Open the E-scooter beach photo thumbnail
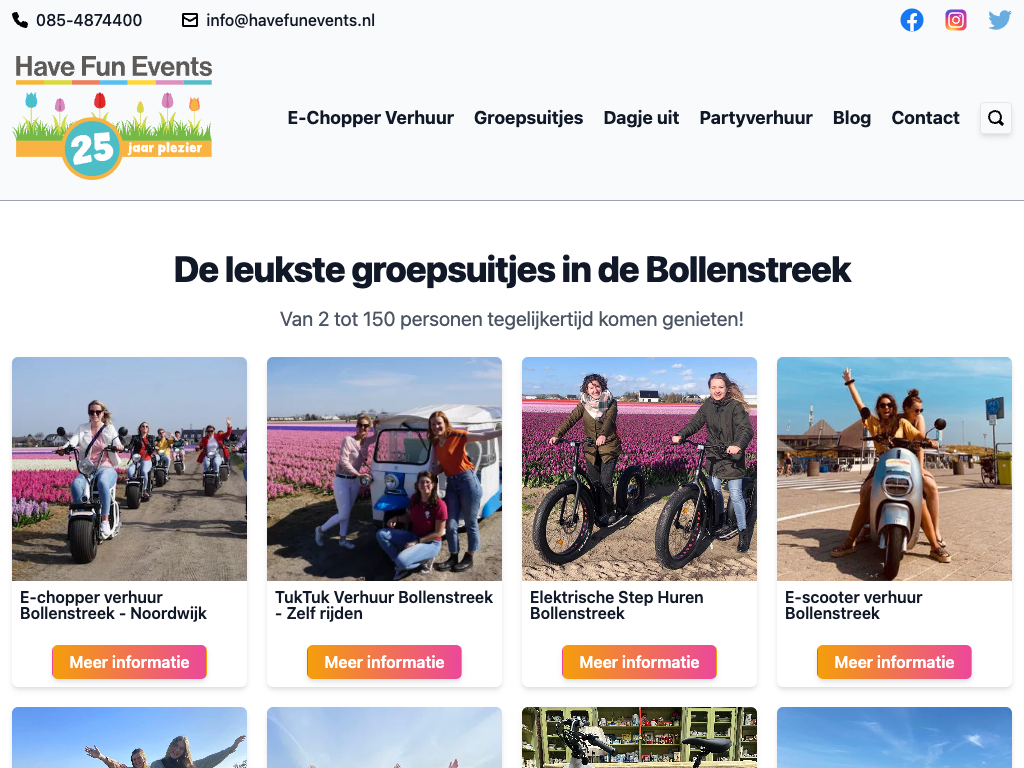The width and height of the screenshot is (1024, 768). [x=894, y=469]
